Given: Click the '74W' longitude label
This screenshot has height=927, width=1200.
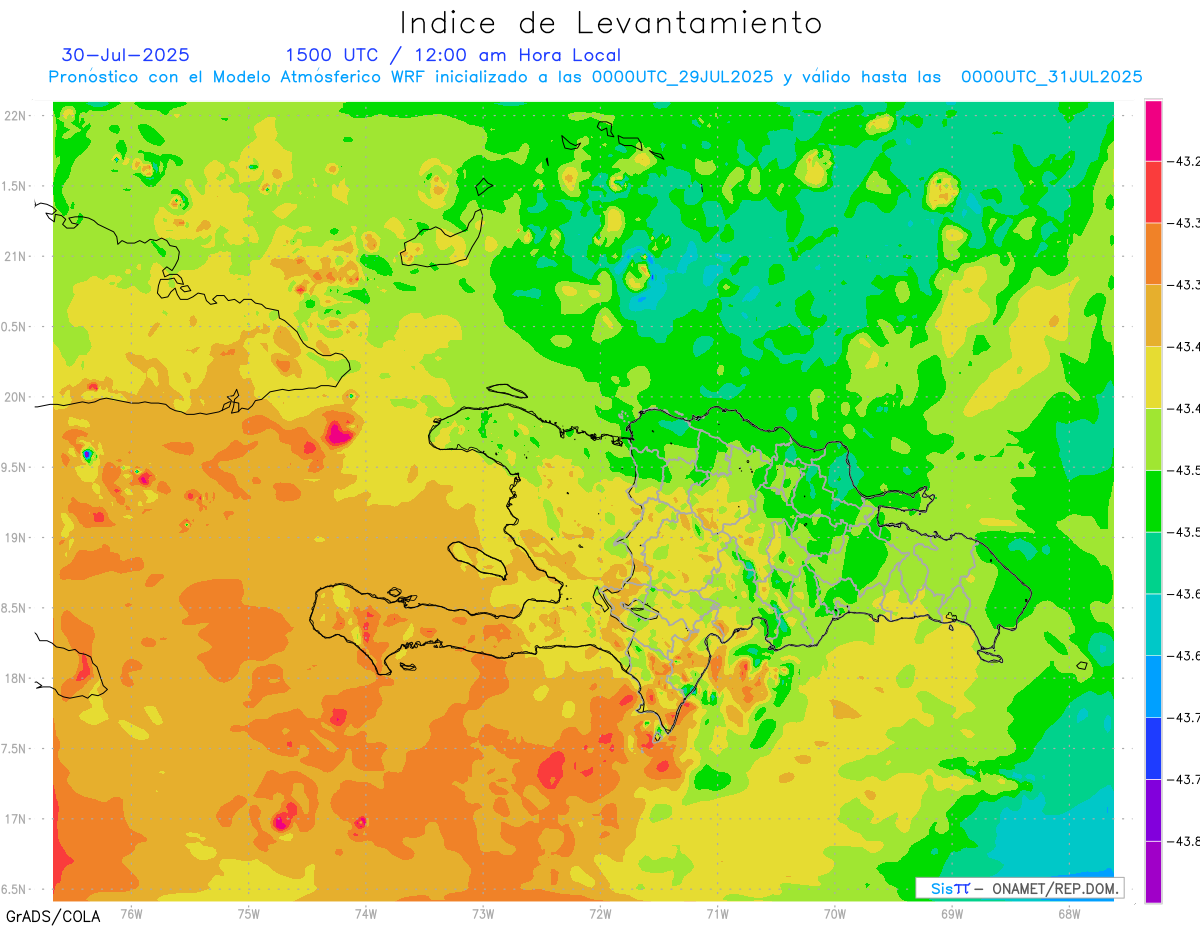Looking at the screenshot, I should (366, 913).
